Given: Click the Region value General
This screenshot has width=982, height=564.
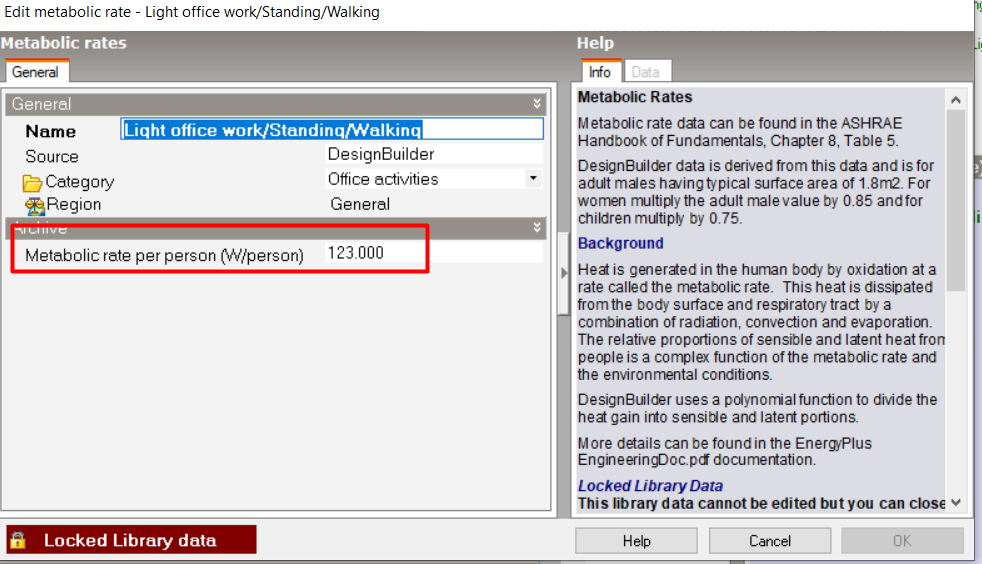Looking at the screenshot, I should coord(360,205).
